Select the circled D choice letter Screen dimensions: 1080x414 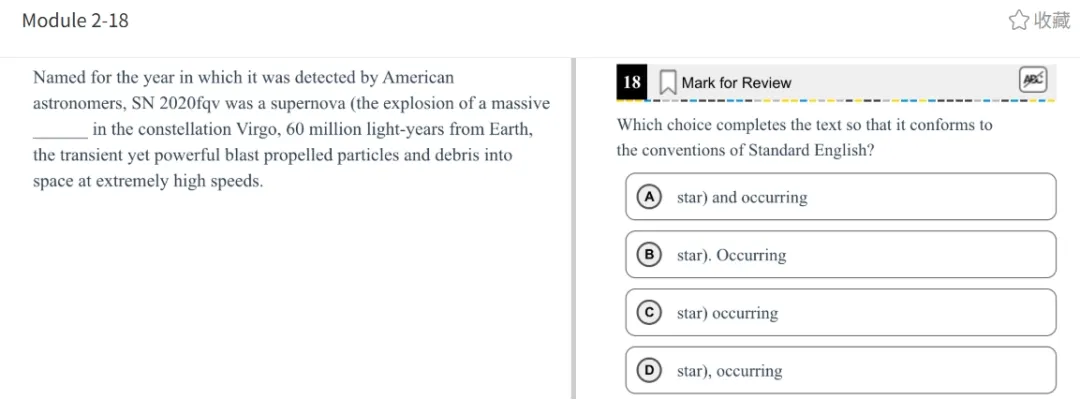648,371
